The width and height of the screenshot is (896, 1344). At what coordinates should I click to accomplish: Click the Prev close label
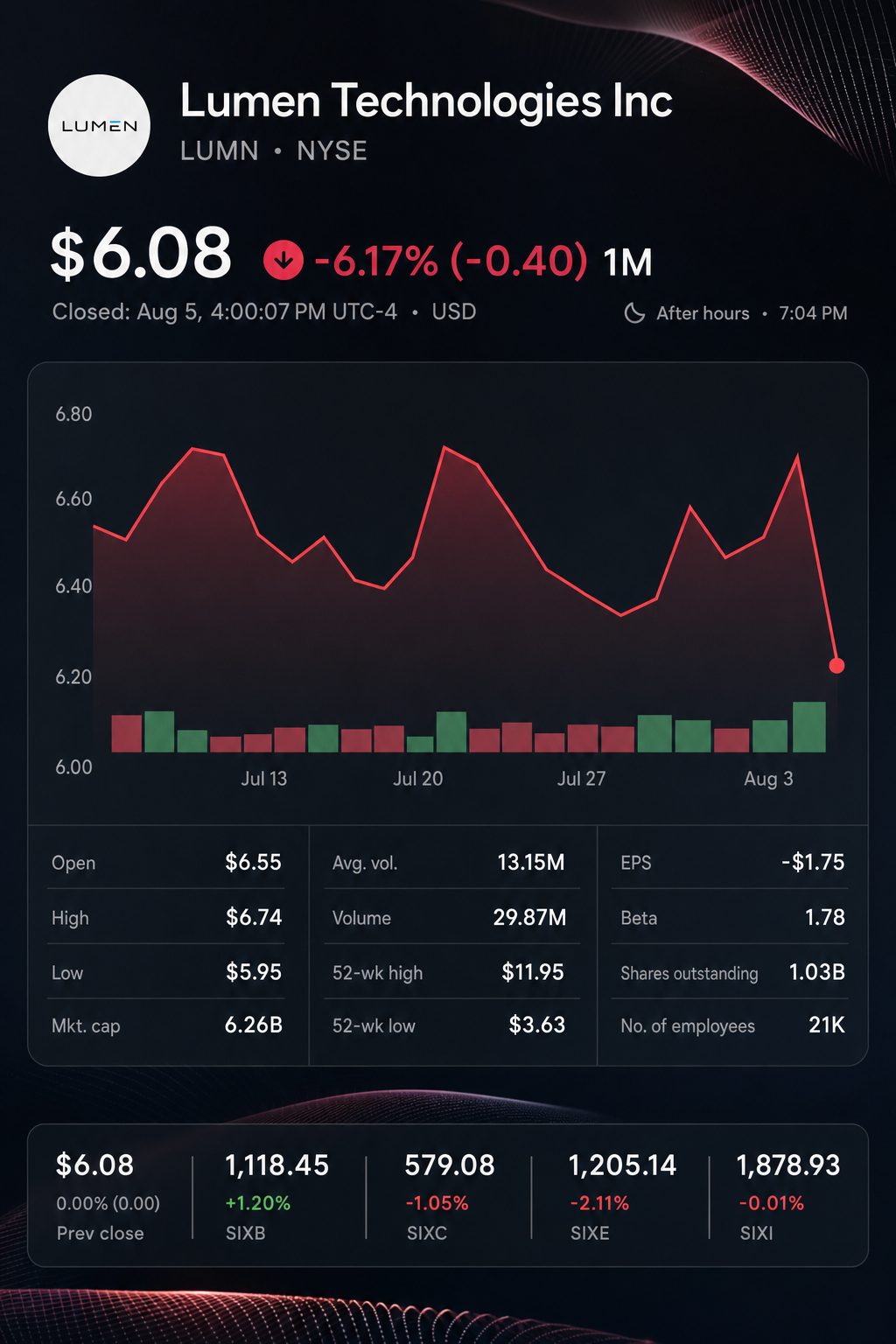pos(101,1233)
